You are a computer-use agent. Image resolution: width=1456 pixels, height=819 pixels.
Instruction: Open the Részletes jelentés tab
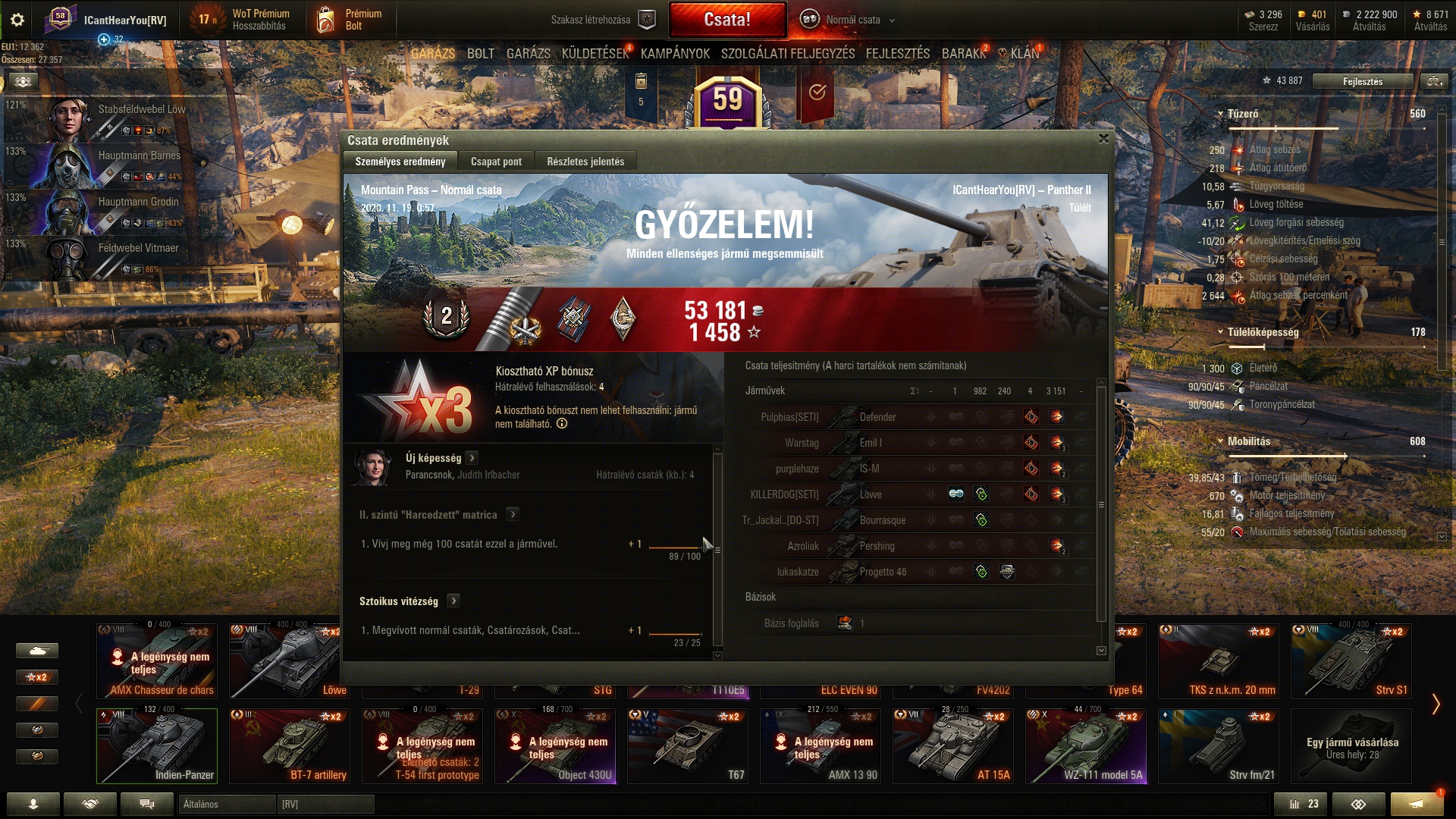[585, 162]
